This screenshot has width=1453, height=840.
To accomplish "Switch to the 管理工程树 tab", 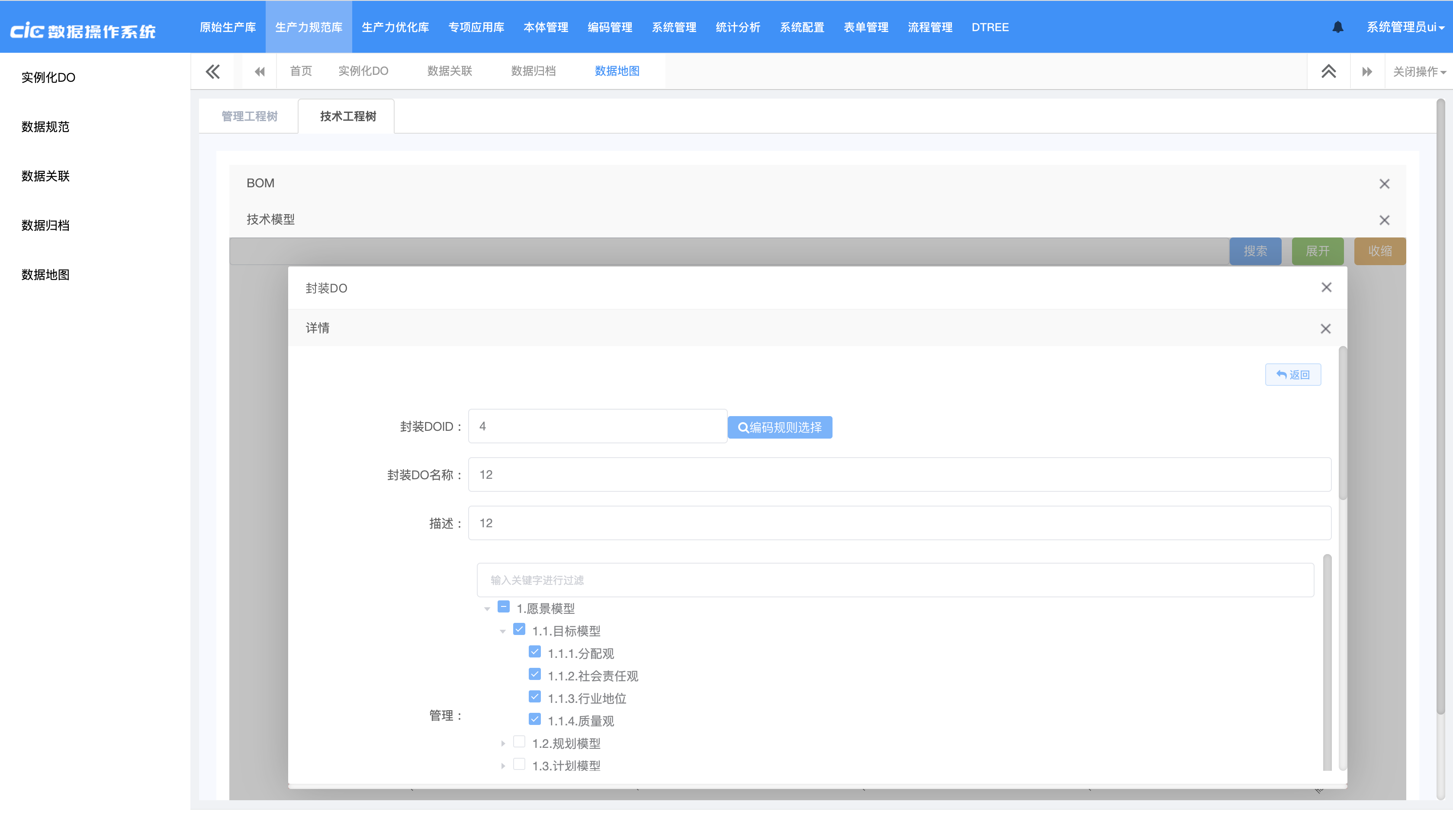I will [249, 116].
